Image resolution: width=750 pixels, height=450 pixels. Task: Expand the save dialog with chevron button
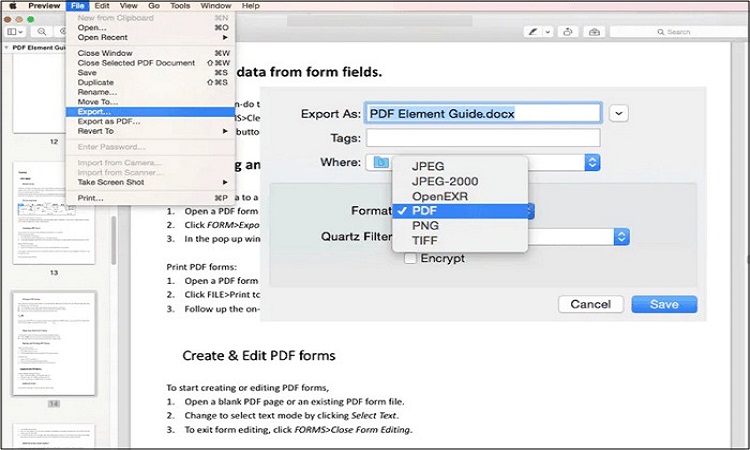(620, 113)
